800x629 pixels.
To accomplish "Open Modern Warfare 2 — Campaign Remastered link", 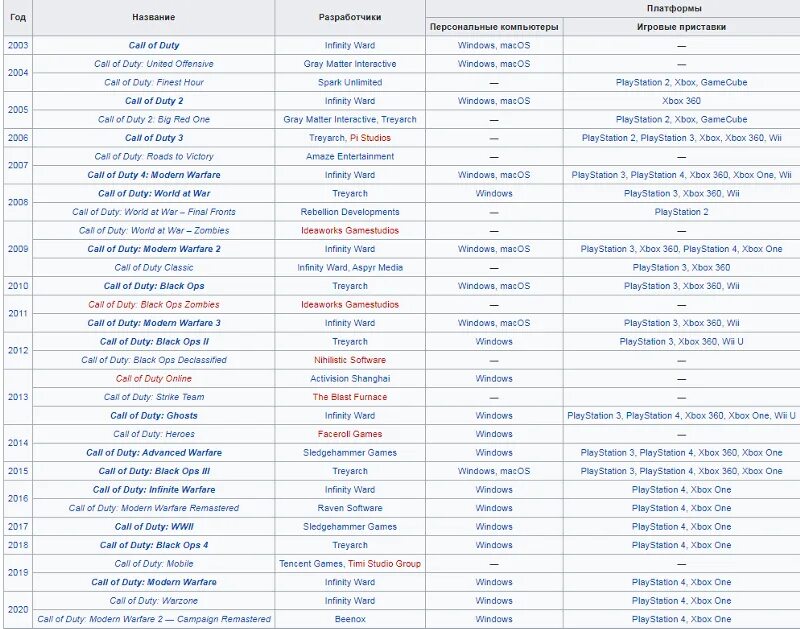I will tap(154, 619).
